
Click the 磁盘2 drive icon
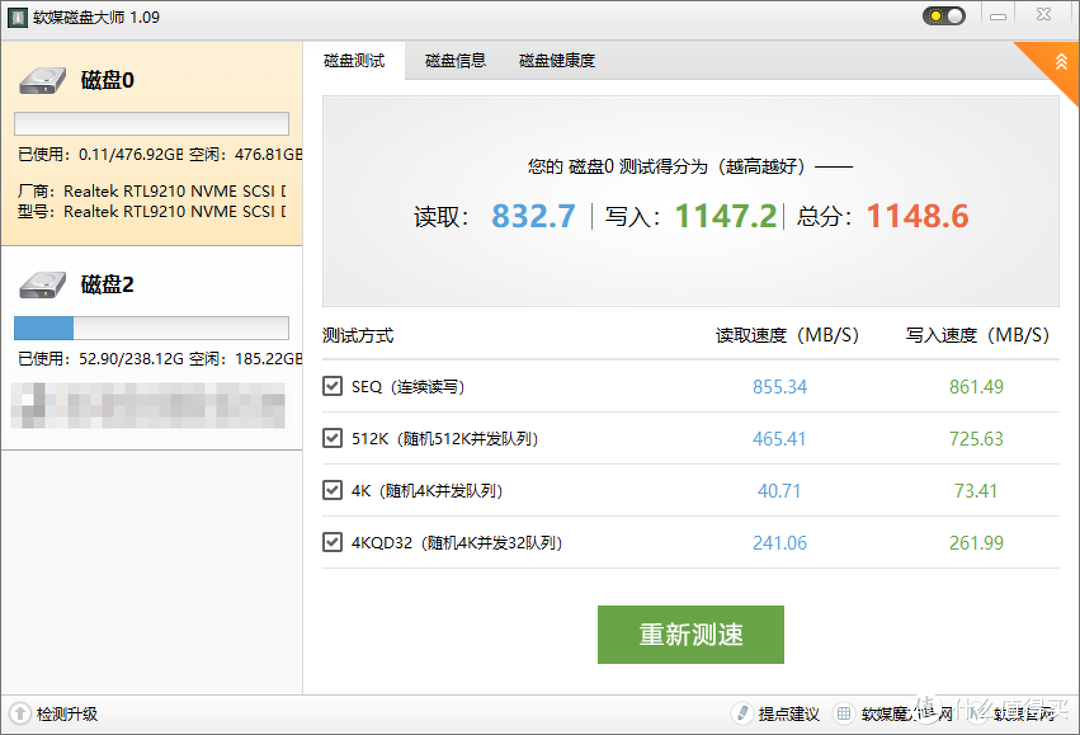[x=43, y=285]
